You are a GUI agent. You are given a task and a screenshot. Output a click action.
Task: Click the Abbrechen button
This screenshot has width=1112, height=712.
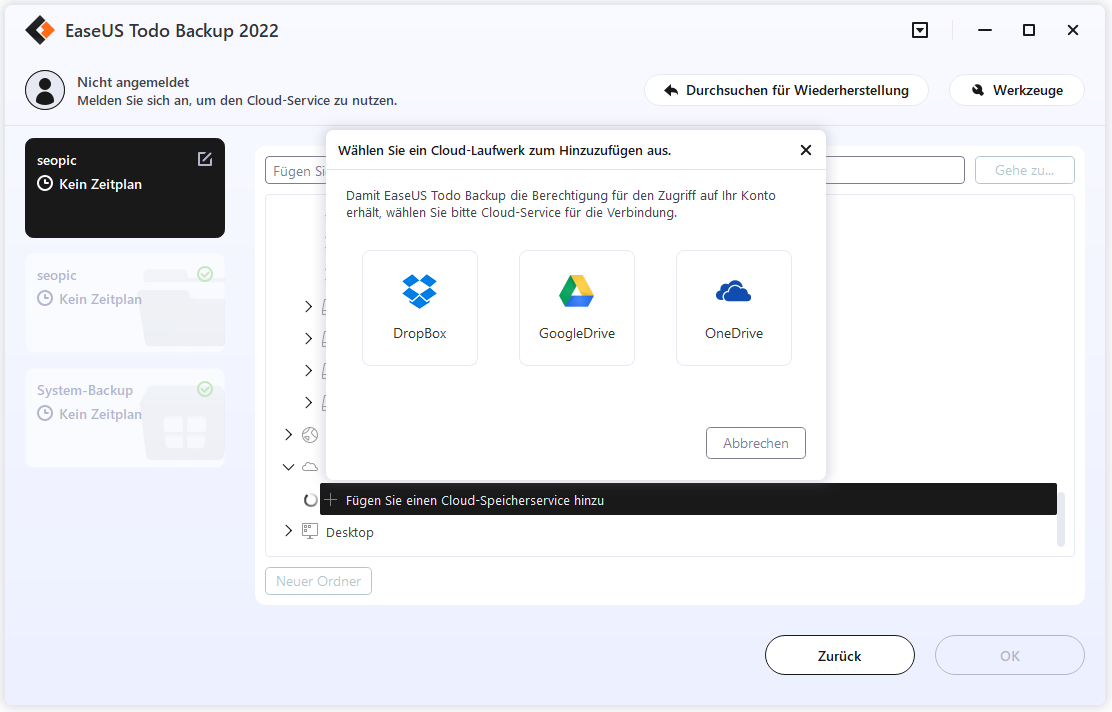[755, 443]
